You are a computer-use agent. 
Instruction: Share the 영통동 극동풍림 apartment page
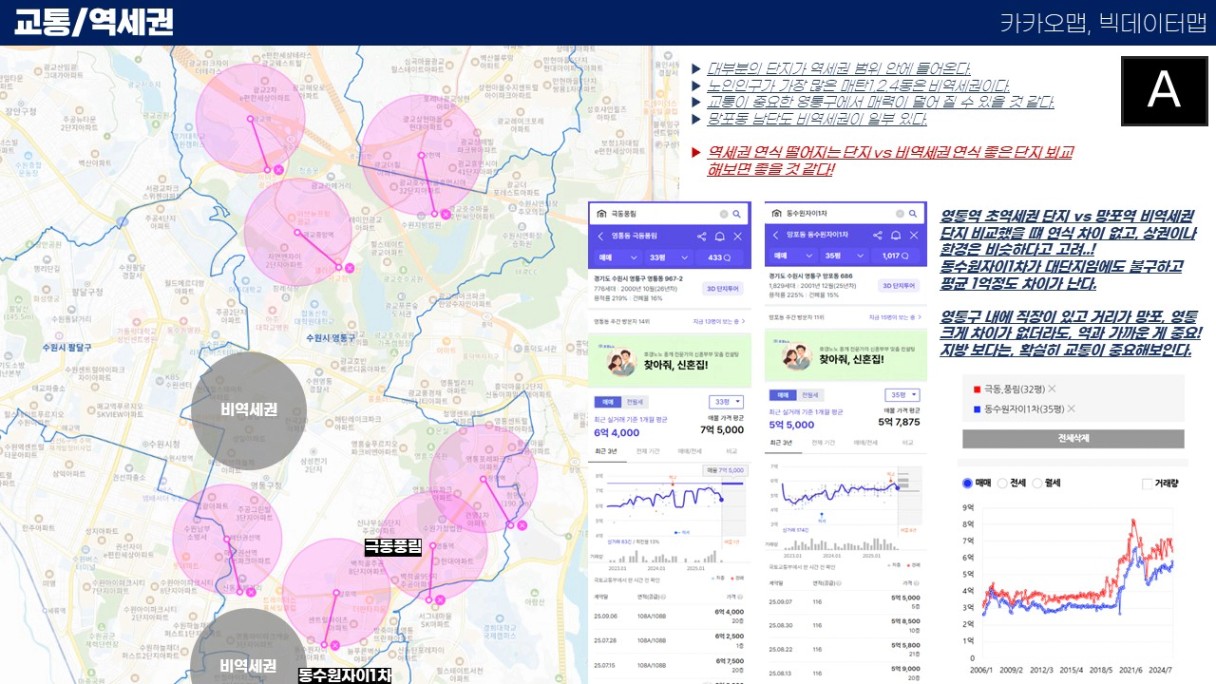(x=702, y=236)
